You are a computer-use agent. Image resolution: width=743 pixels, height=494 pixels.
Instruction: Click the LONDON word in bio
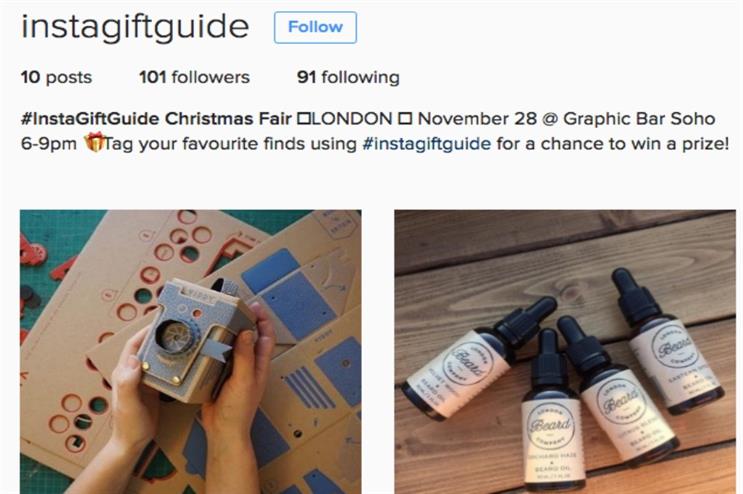click(351, 118)
